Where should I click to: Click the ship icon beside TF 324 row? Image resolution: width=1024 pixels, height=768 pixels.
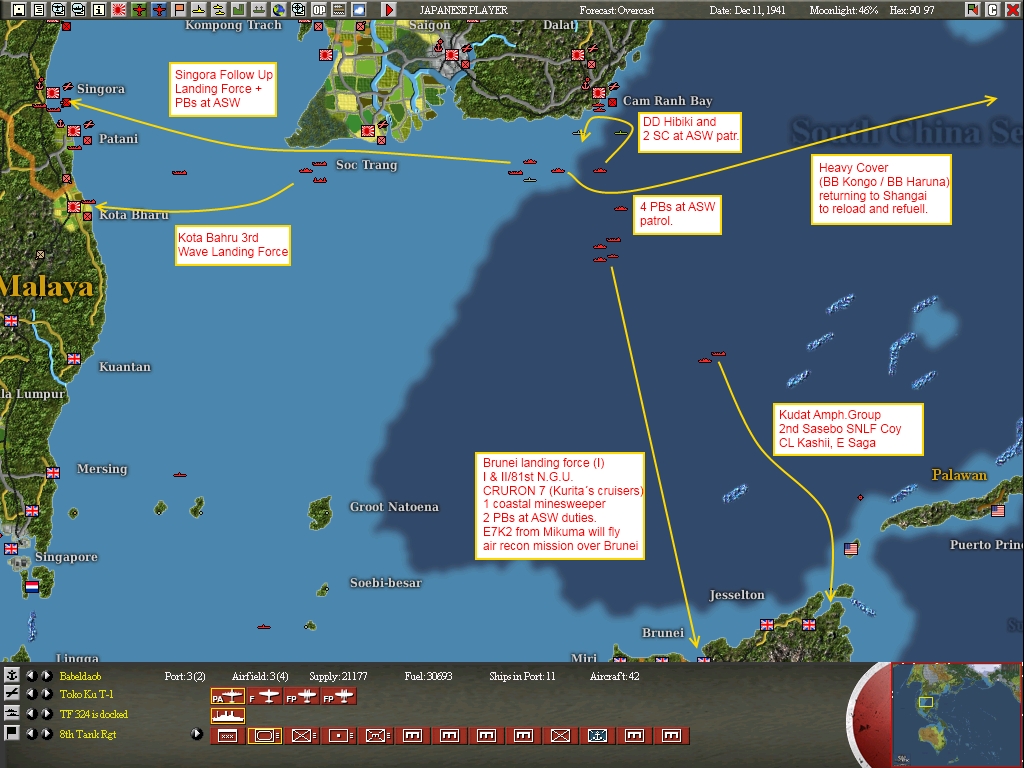(x=11, y=713)
